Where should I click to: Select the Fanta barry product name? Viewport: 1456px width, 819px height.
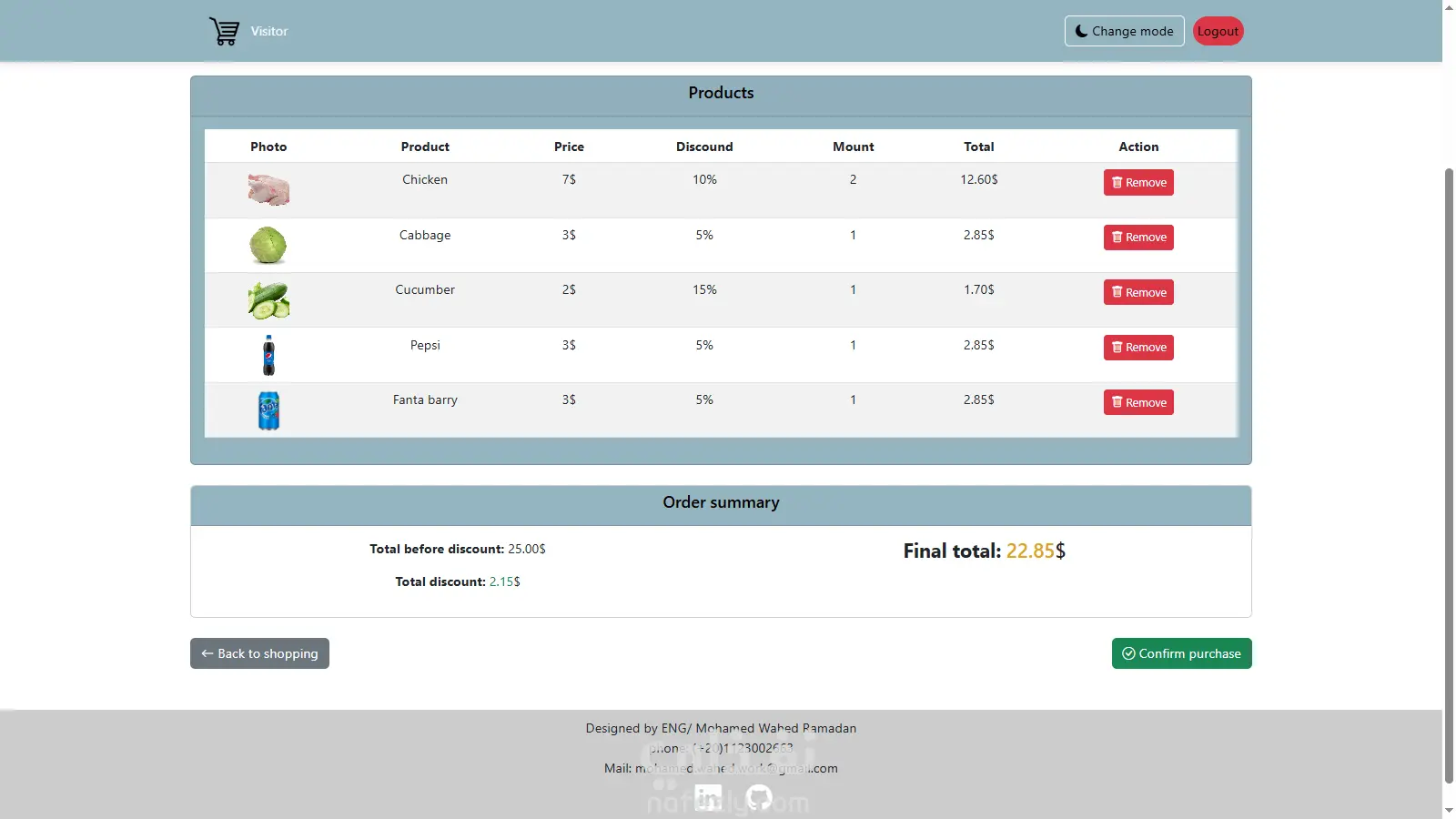425,399
